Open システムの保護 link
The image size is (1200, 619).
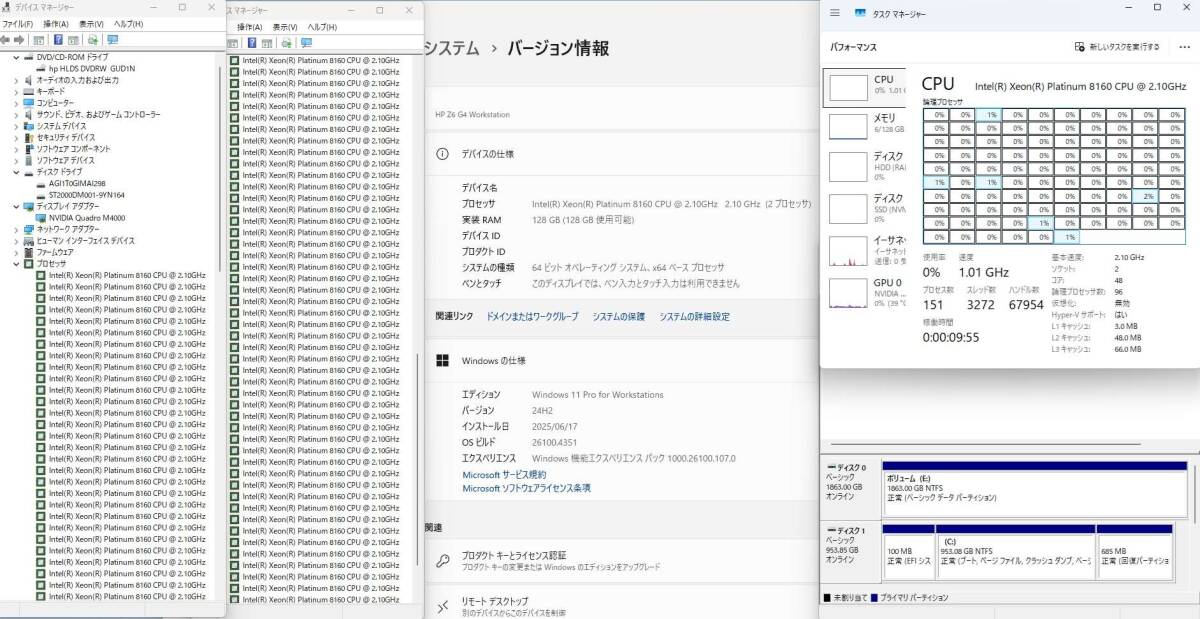click(x=618, y=317)
